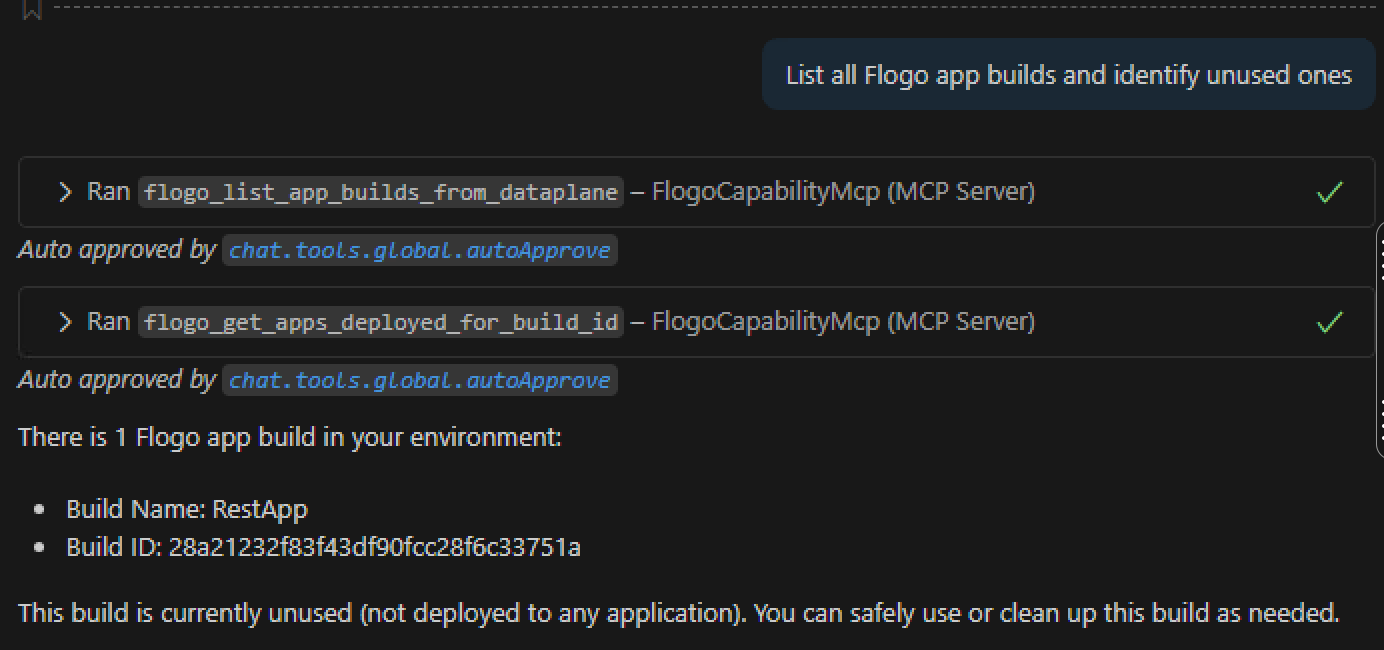This screenshot has height=650, width=1384.
Task: Click the "This build is currently unused" paragraph
Action: [x=678, y=613]
